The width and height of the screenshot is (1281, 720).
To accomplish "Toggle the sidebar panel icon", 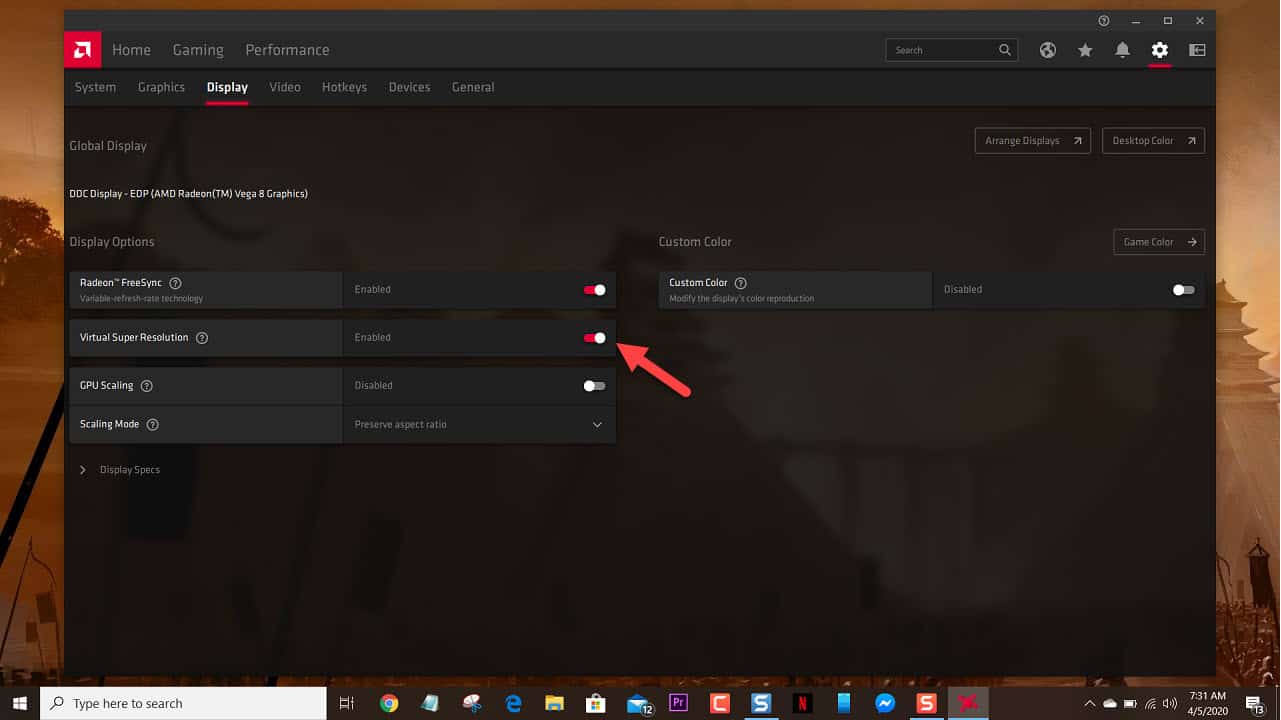I will (1197, 50).
